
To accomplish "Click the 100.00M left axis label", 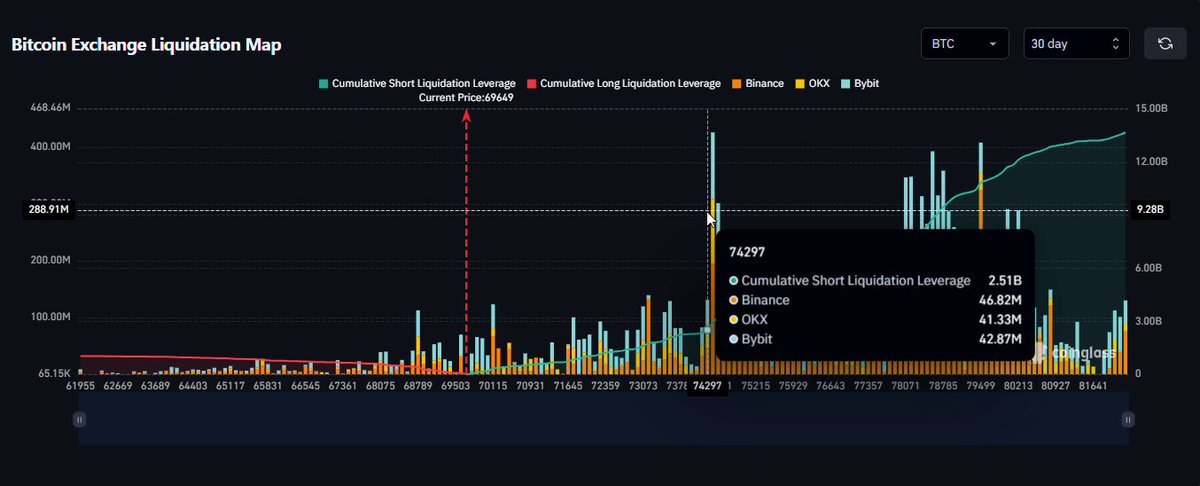I will pyautogui.click(x=52, y=317).
